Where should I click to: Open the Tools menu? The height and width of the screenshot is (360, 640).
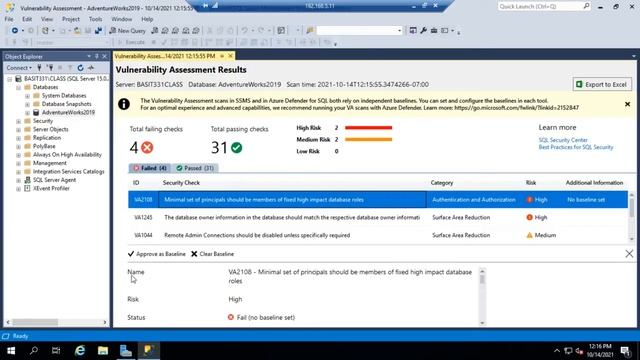point(96,19)
